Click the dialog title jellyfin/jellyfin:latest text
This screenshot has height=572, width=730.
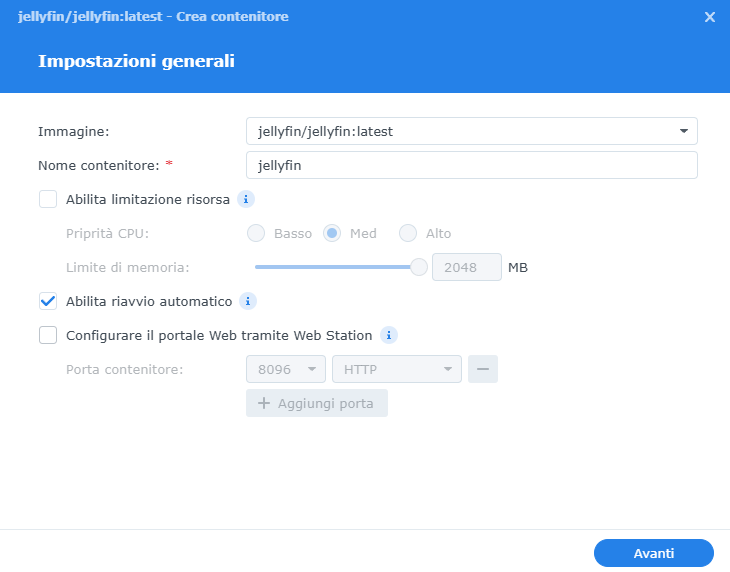[x=90, y=17]
